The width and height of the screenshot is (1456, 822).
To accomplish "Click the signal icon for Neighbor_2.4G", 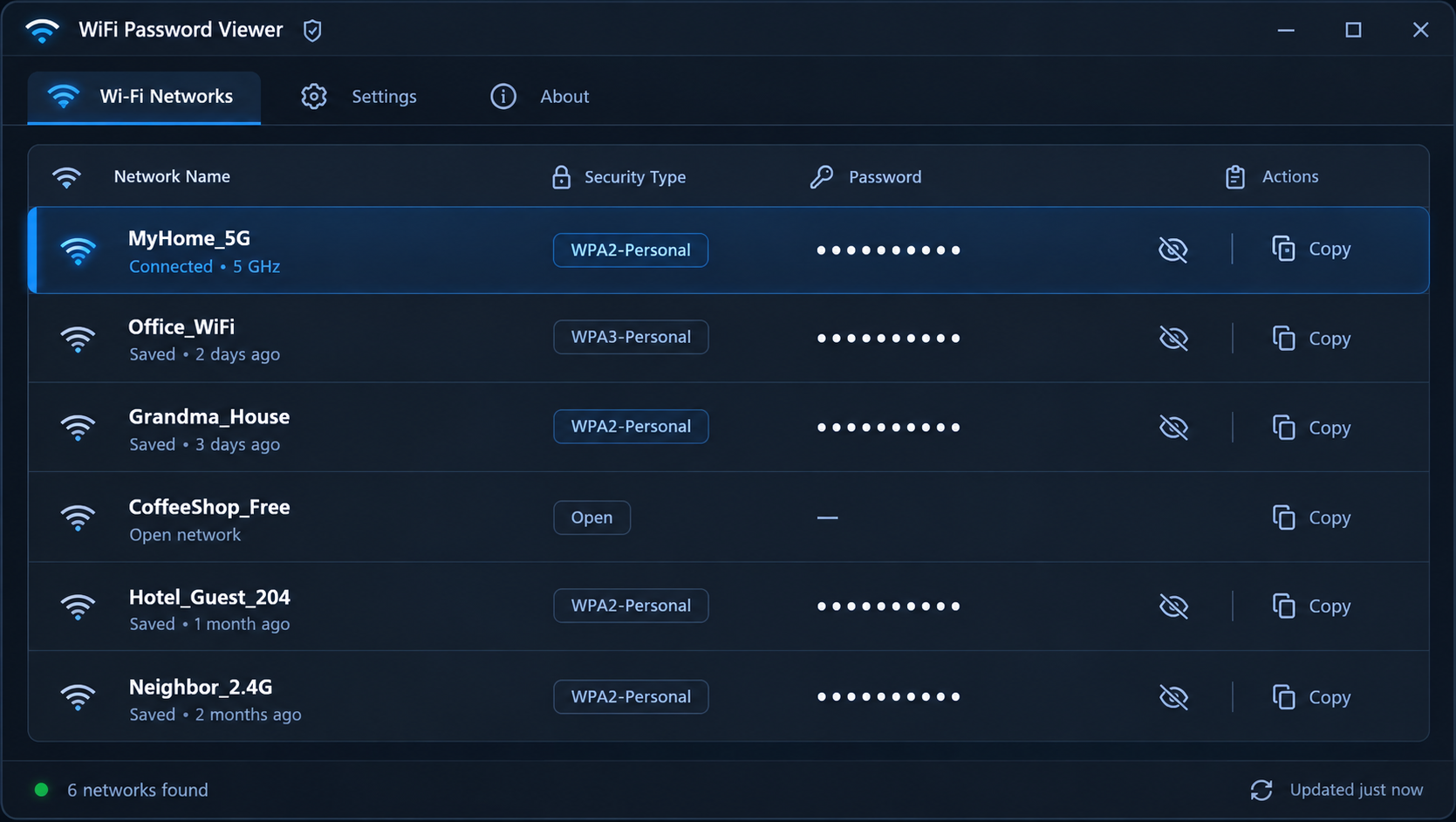I will tap(78, 697).
